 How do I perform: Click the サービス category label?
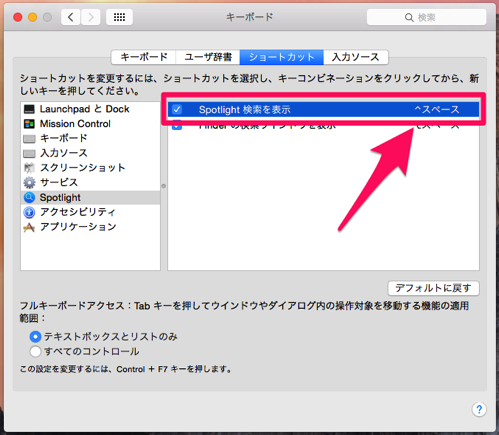59,182
